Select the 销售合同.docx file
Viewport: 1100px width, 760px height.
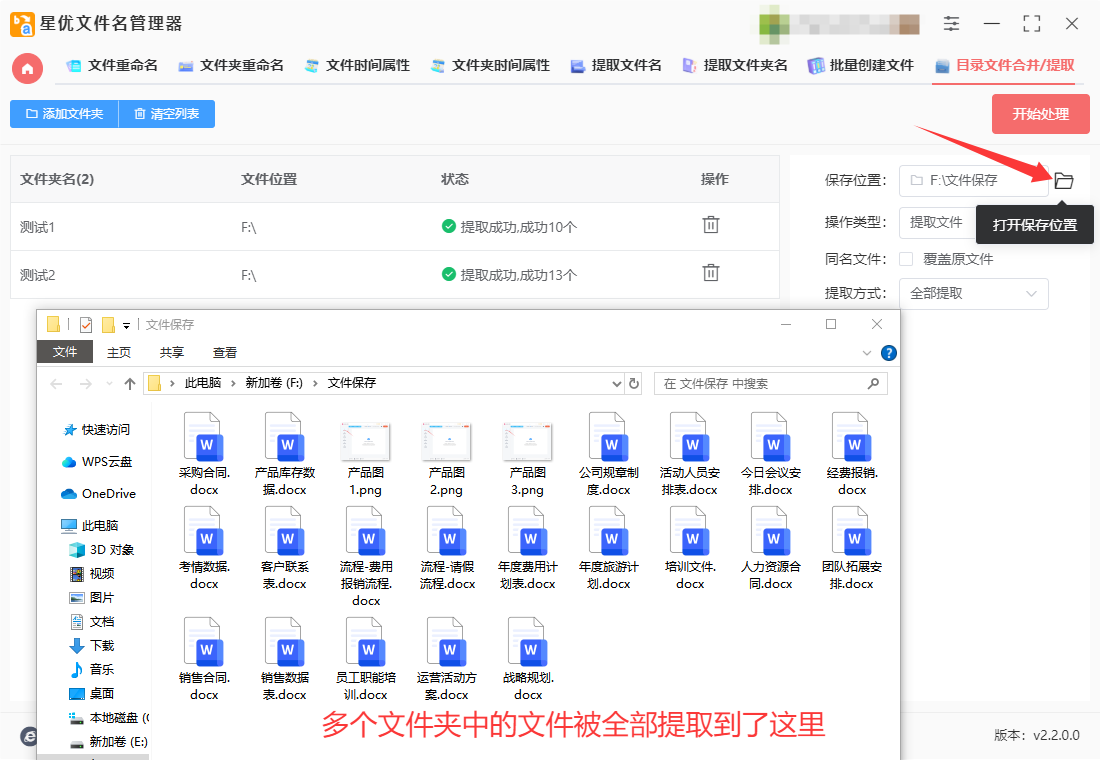[x=204, y=659]
